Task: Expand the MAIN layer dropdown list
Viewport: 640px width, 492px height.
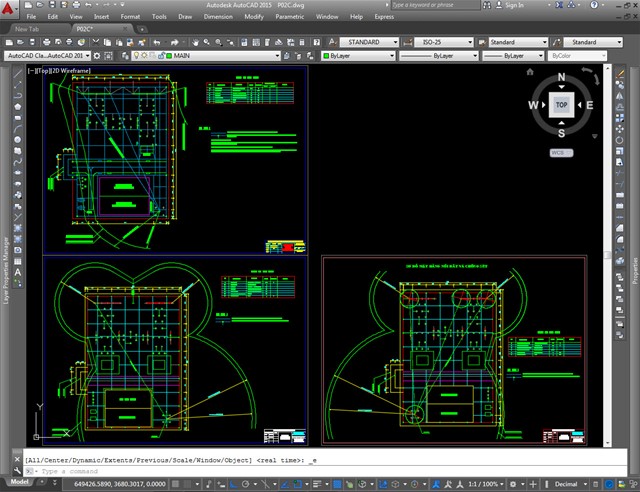Action: click(x=278, y=56)
